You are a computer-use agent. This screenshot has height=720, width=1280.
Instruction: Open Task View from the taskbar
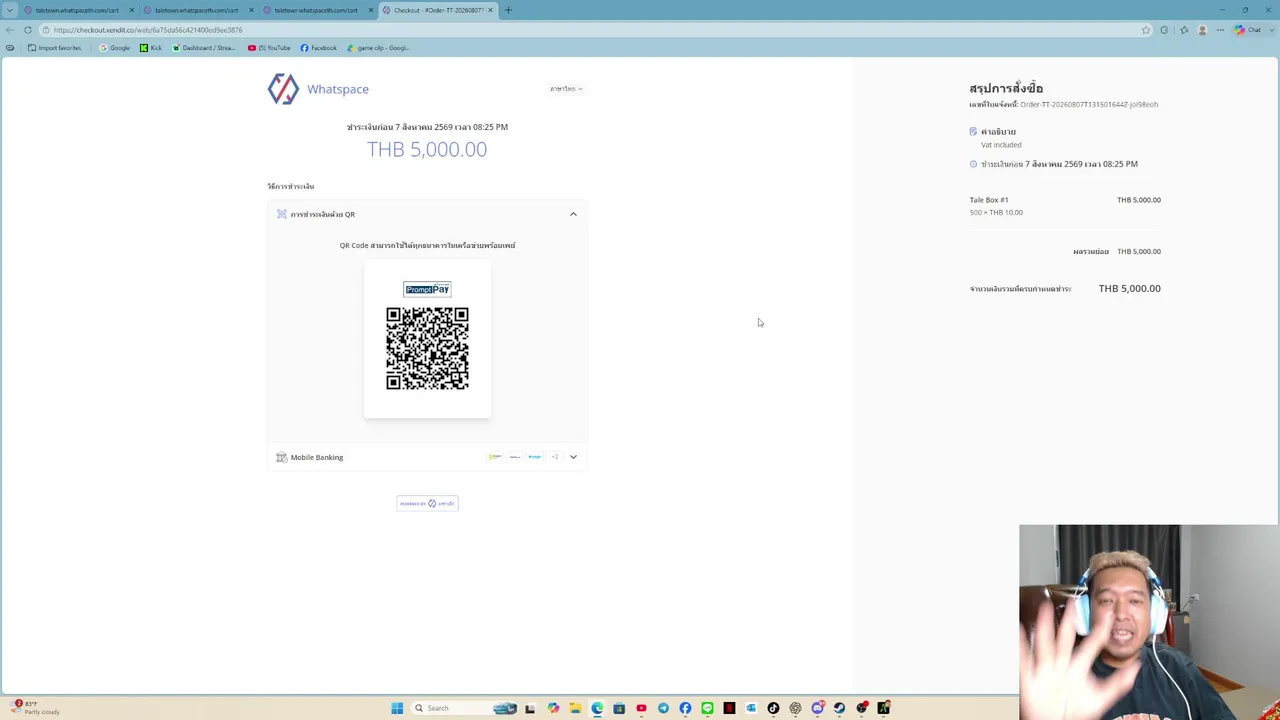point(530,708)
